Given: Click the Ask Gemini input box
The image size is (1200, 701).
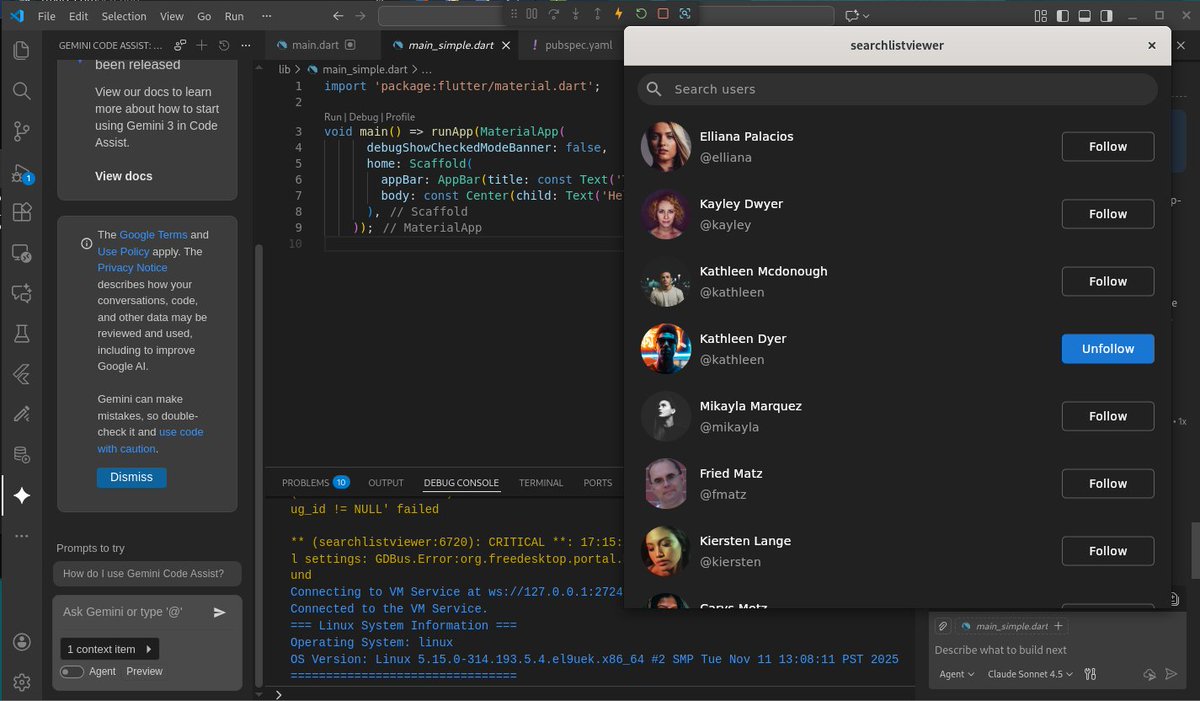Looking at the screenshot, I should 133,612.
